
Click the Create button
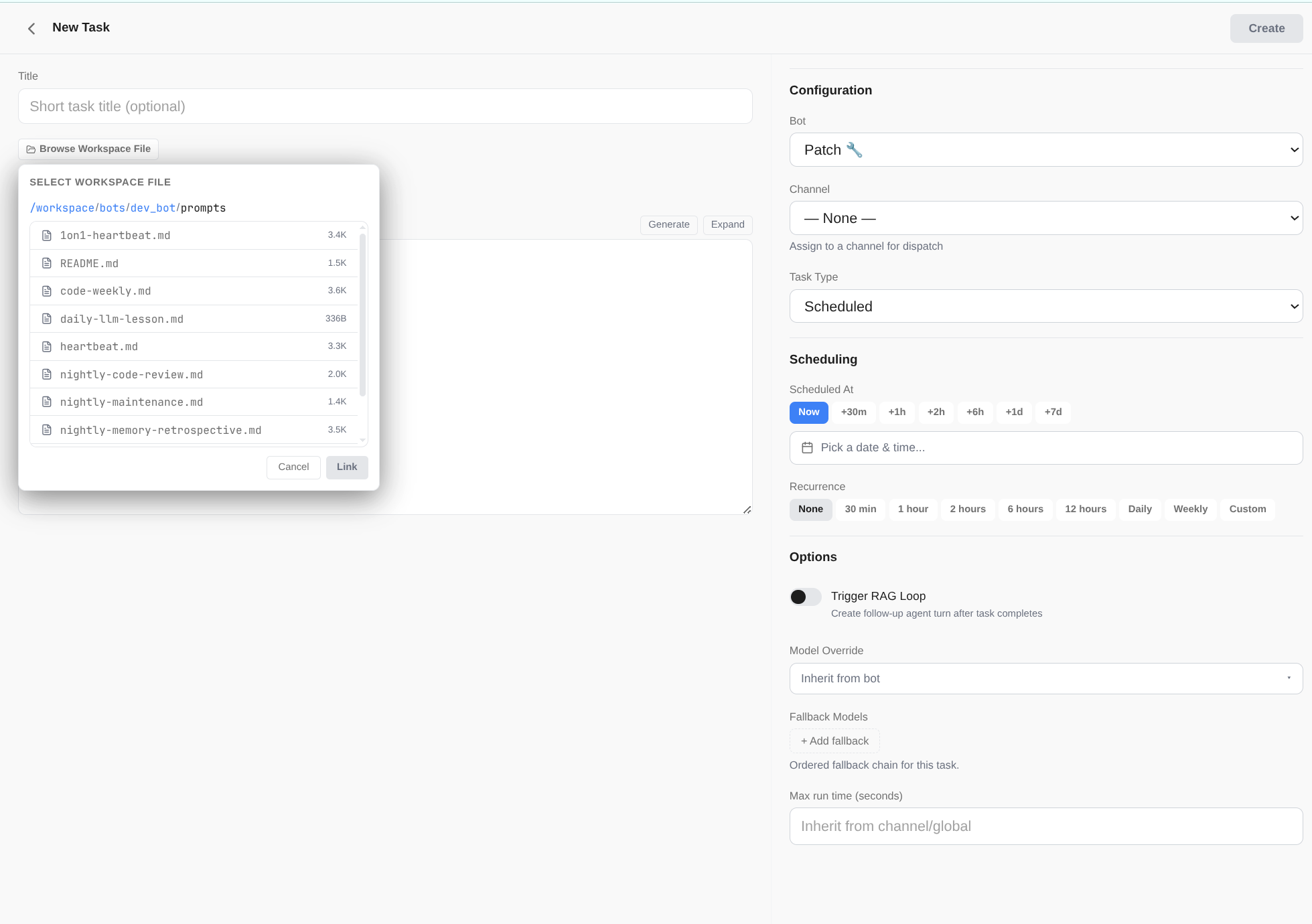tap(1266, 28)
